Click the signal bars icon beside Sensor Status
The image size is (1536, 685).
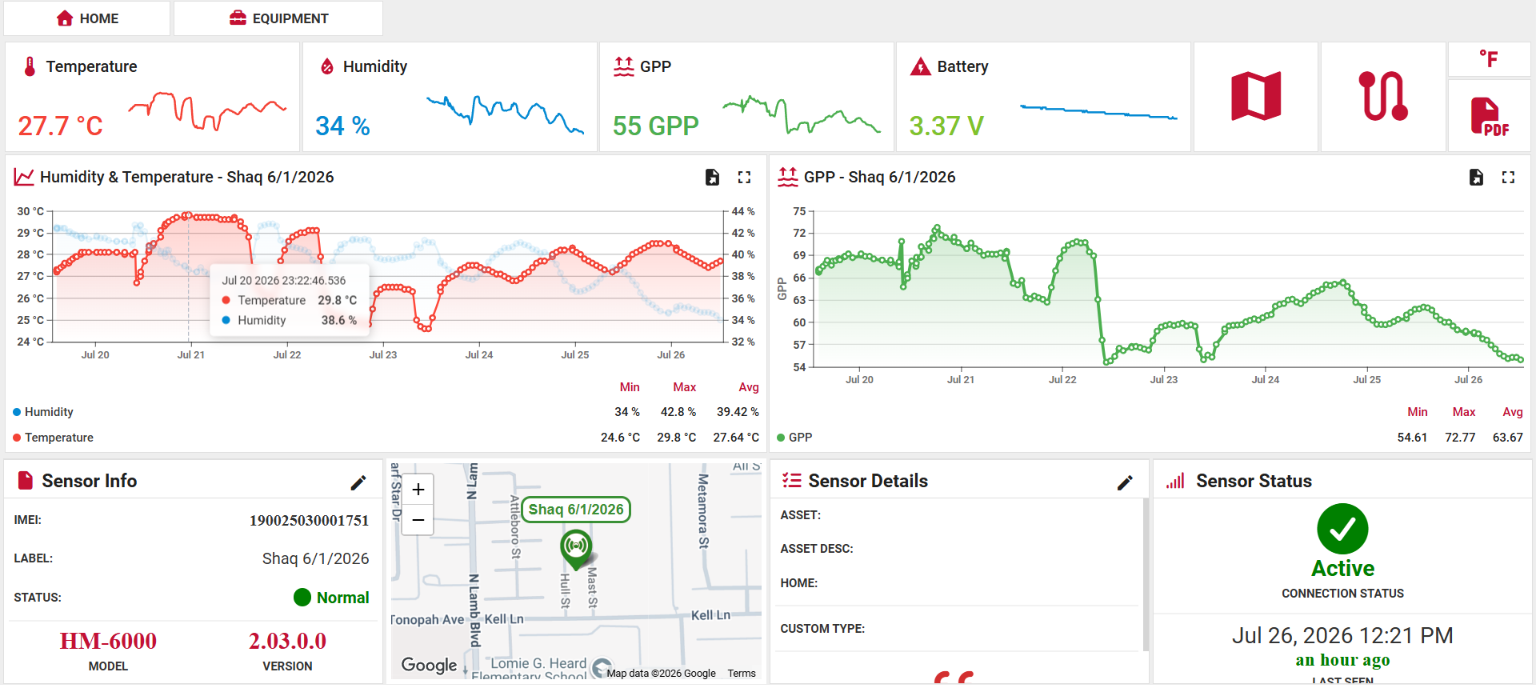1175,481
